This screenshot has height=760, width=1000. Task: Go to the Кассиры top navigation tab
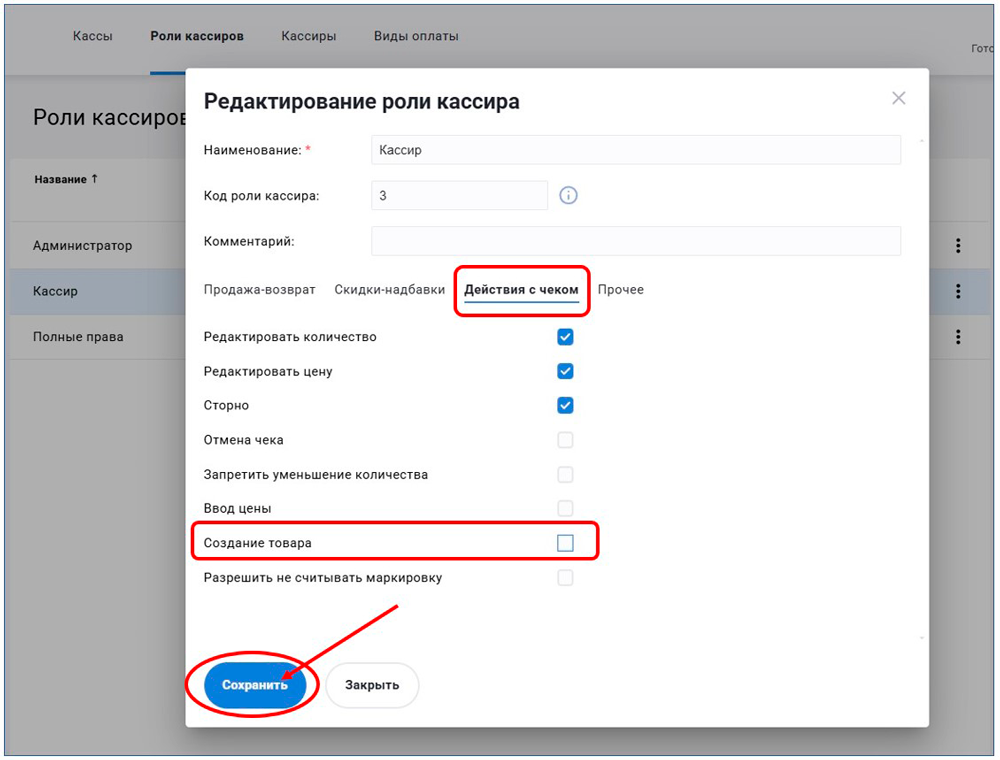click(308, 36)
